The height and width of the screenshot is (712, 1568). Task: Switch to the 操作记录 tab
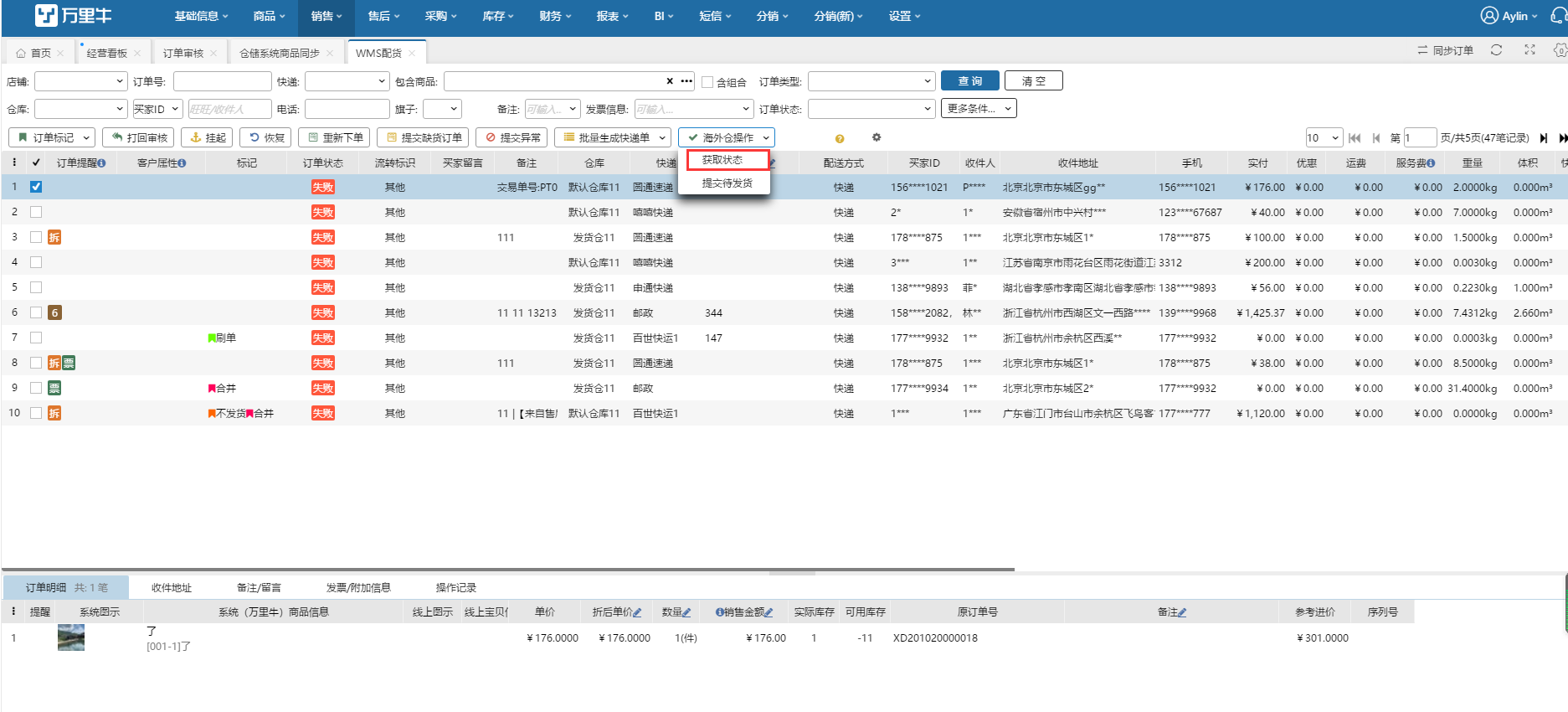click(455, 587)
